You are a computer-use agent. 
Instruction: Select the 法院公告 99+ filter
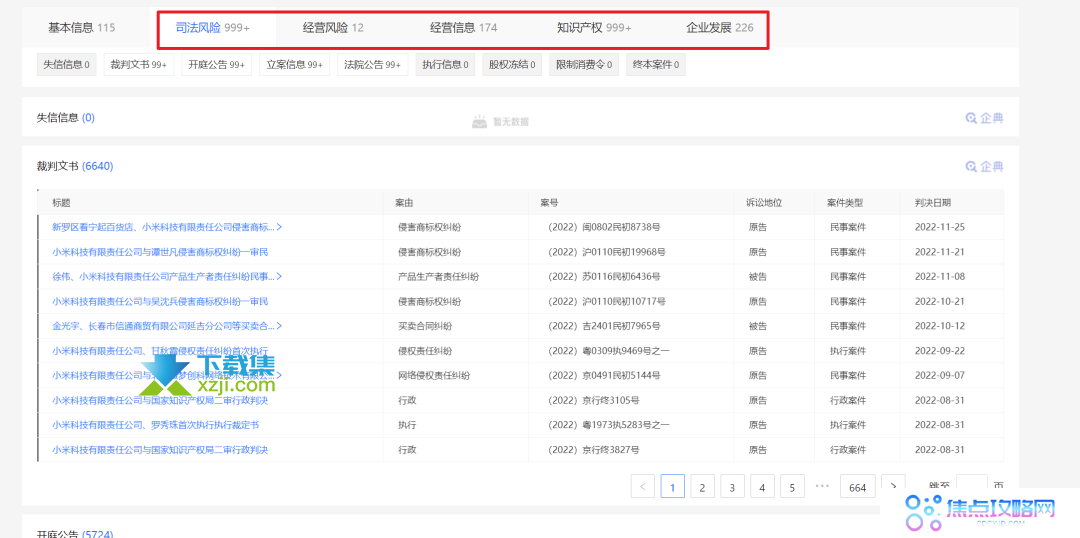372,65
